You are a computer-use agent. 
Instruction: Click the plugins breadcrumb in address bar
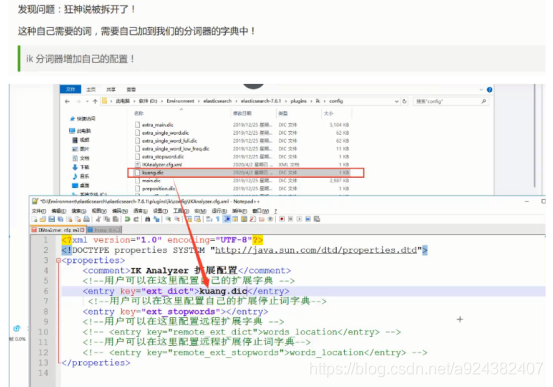[298, 101]
